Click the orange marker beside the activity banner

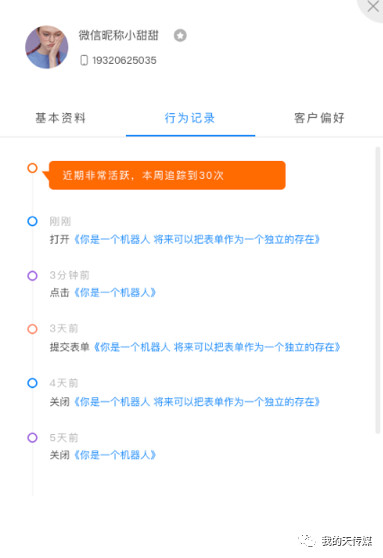pyautogui.click(x=32, y=168)
